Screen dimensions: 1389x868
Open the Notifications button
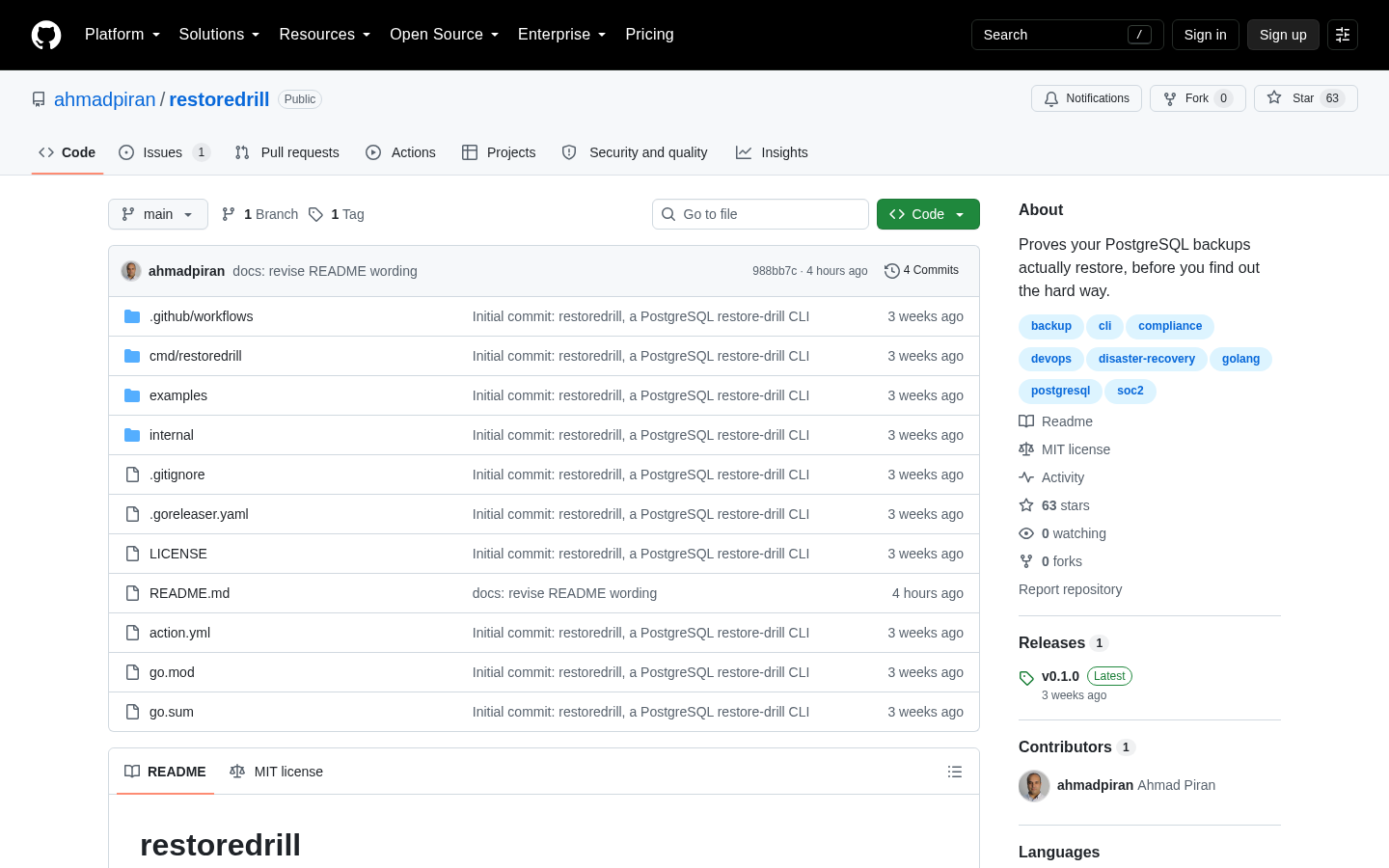coord(1086,98)
